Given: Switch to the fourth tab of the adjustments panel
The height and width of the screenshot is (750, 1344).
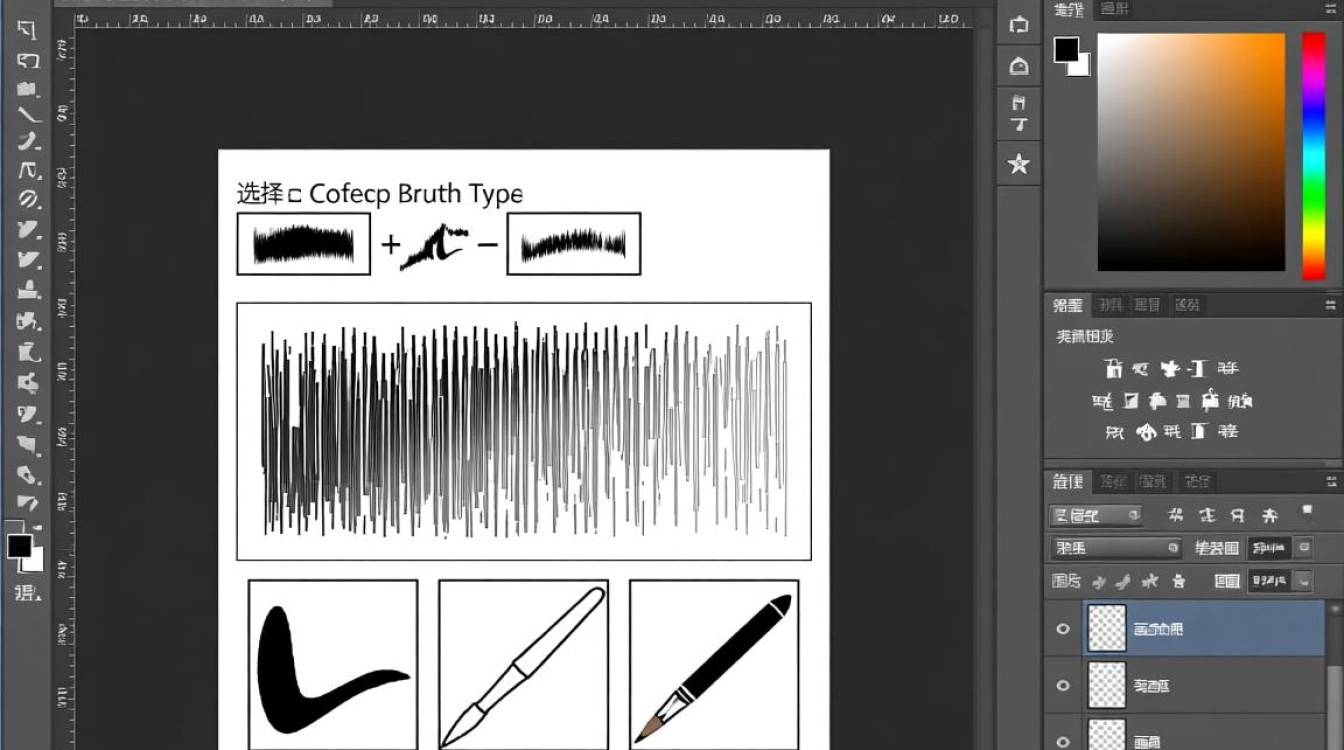Looking at the screenshot, I should (1187, 305).
